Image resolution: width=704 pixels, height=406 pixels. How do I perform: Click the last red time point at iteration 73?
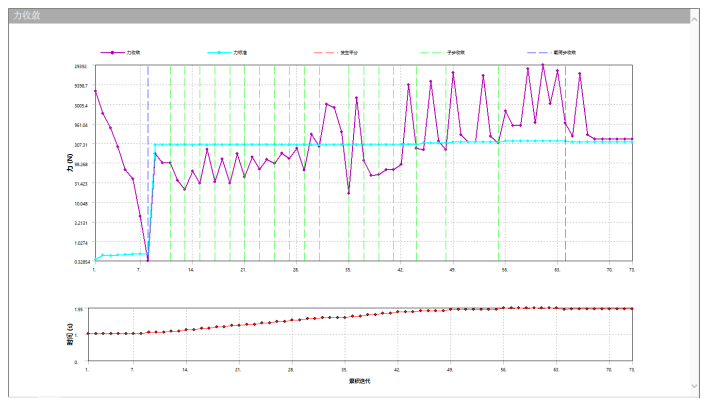(632, 309)
